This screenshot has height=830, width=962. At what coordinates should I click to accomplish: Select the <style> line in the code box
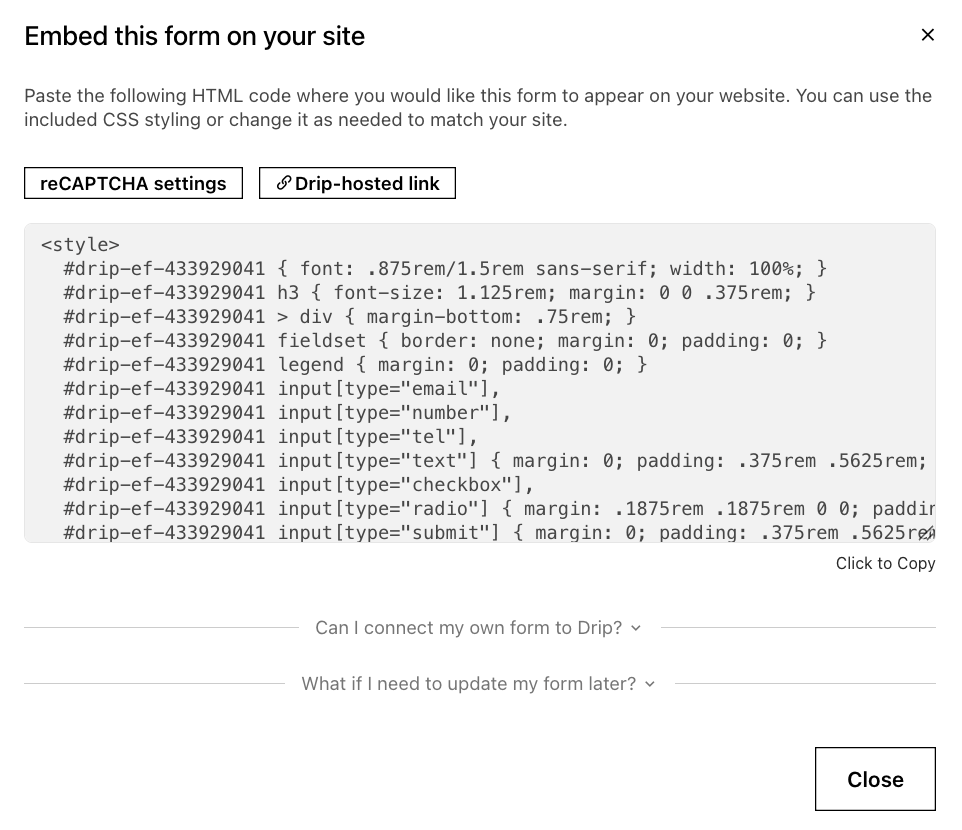pyautogui.click(x=80, y=244)
